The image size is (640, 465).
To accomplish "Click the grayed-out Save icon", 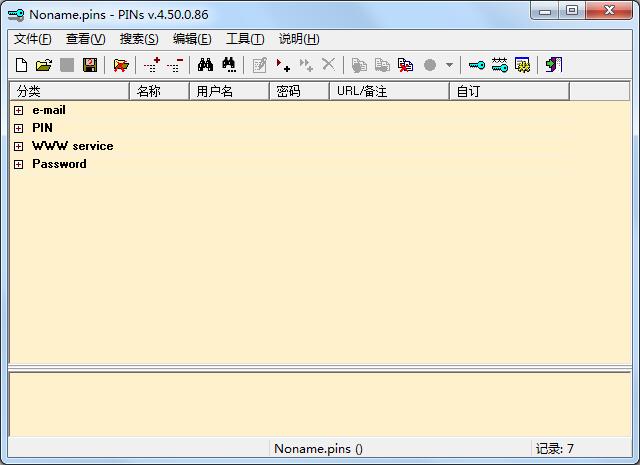I will pyautogui.click(x=67, y=65).
